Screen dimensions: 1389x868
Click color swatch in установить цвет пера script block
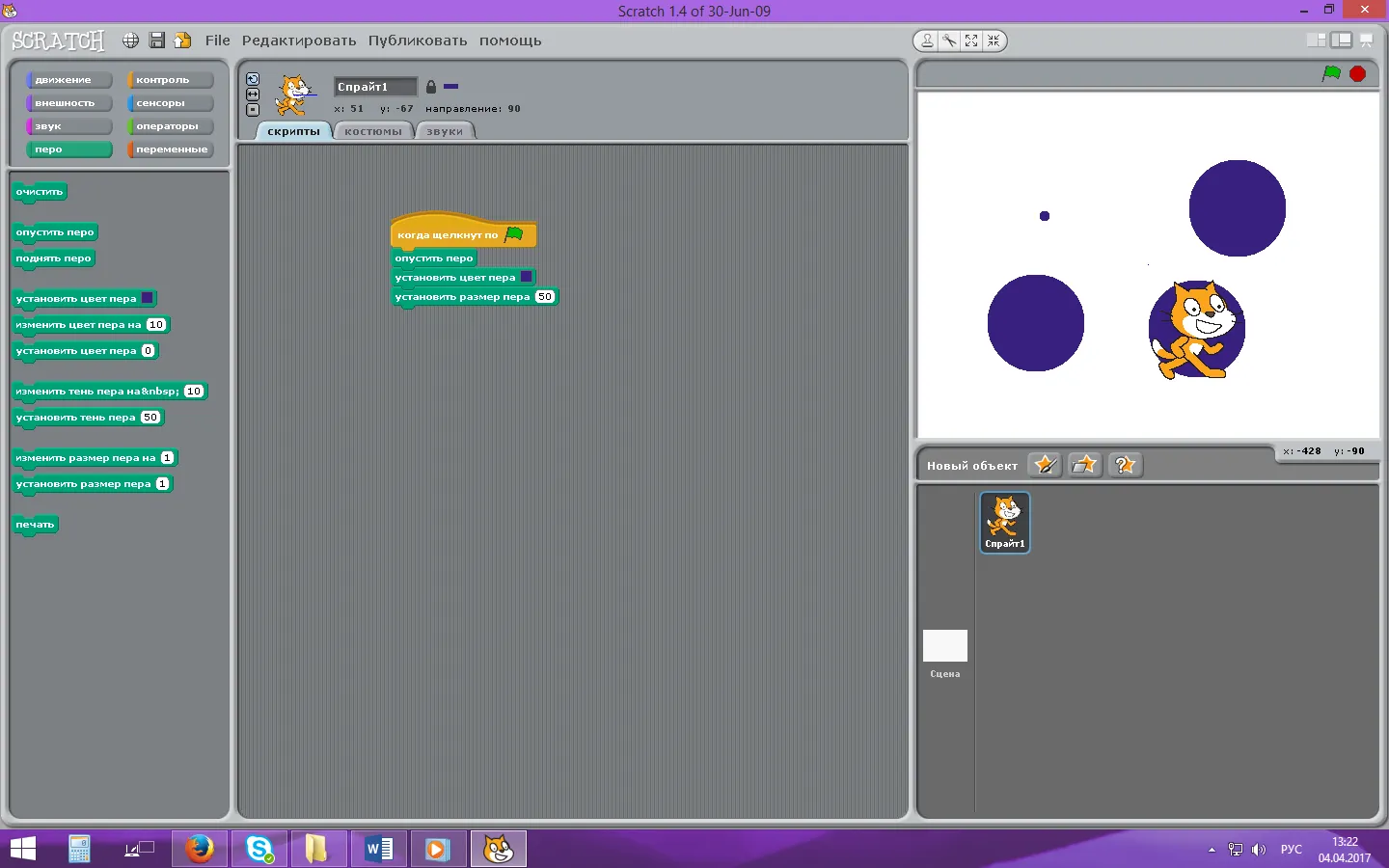527,277
